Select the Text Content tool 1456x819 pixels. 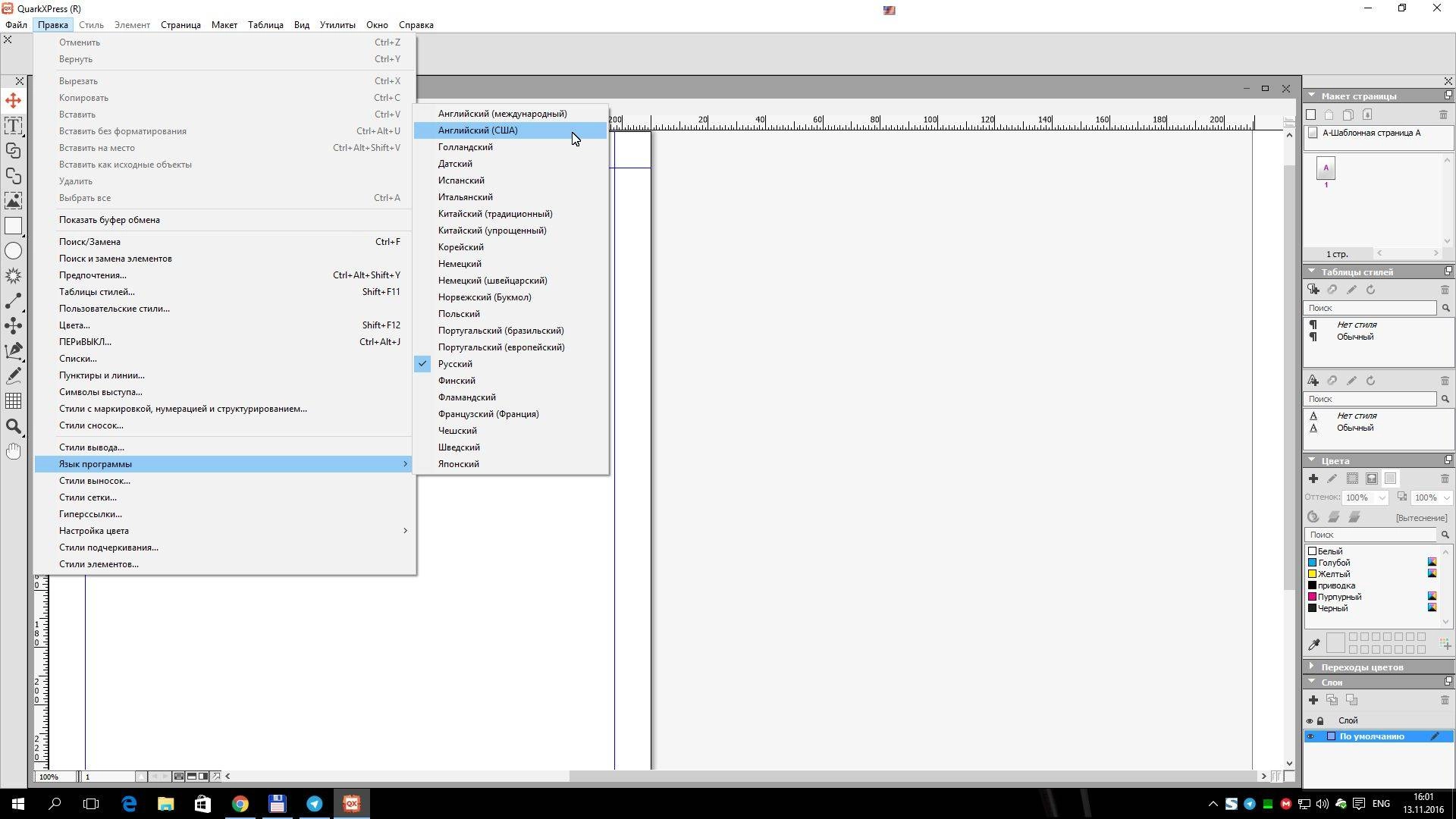(x=13, y=126)
